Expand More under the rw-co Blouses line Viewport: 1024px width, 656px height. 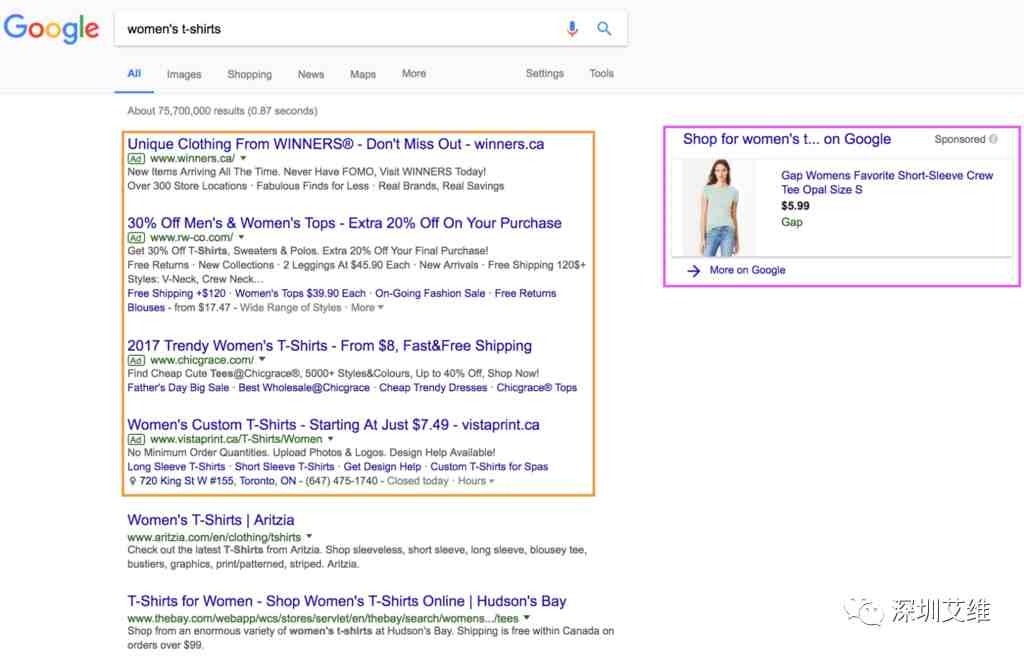[367, 308]
